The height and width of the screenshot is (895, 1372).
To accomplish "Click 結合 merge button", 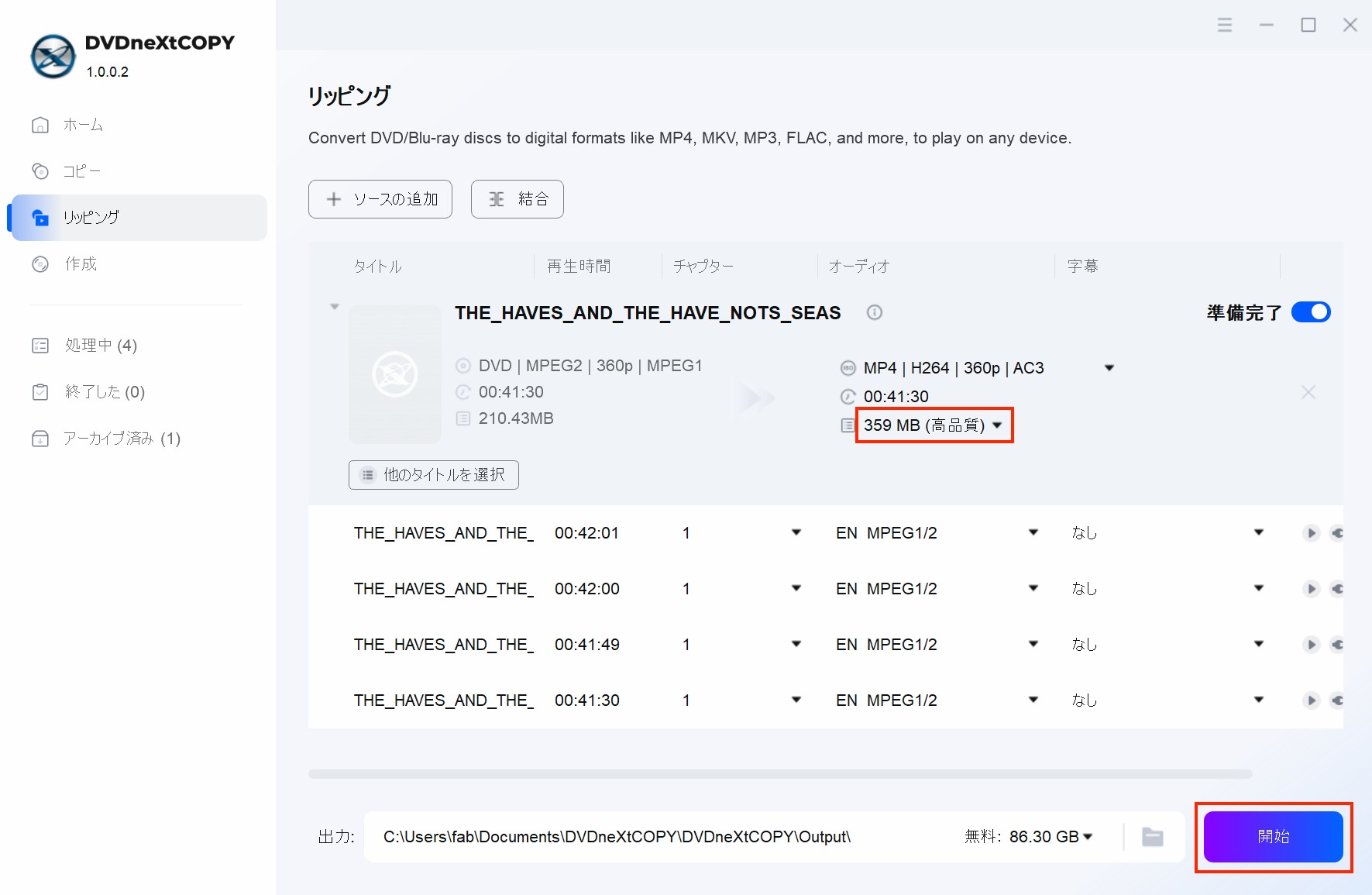I will coord(518,199).
